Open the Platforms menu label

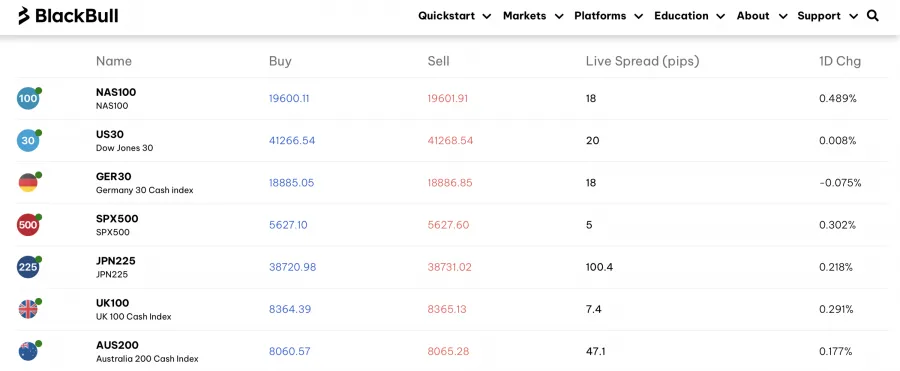pyautogui.click(x=600, y=16)
